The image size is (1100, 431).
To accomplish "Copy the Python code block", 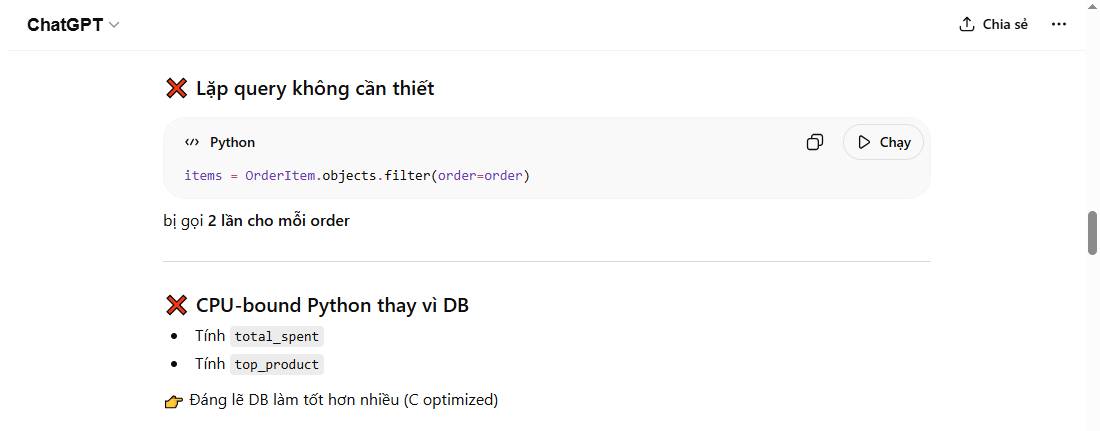I will click(815, 142).
